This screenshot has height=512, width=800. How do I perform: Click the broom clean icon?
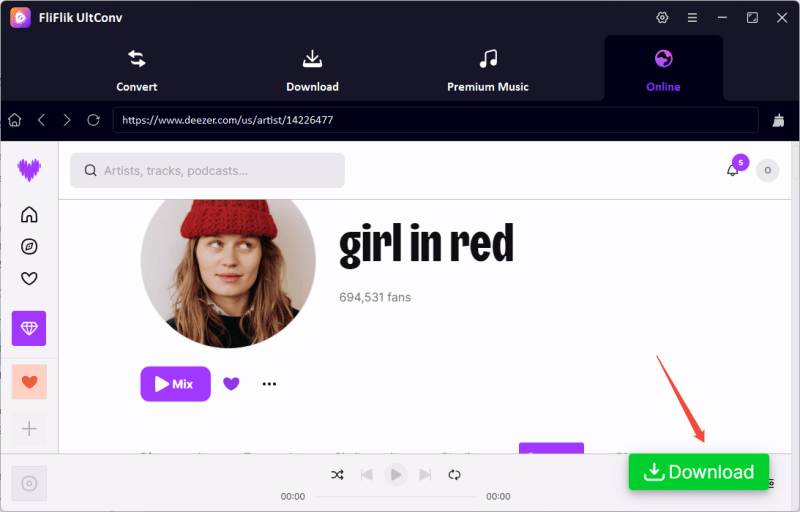tap(779, 120)
